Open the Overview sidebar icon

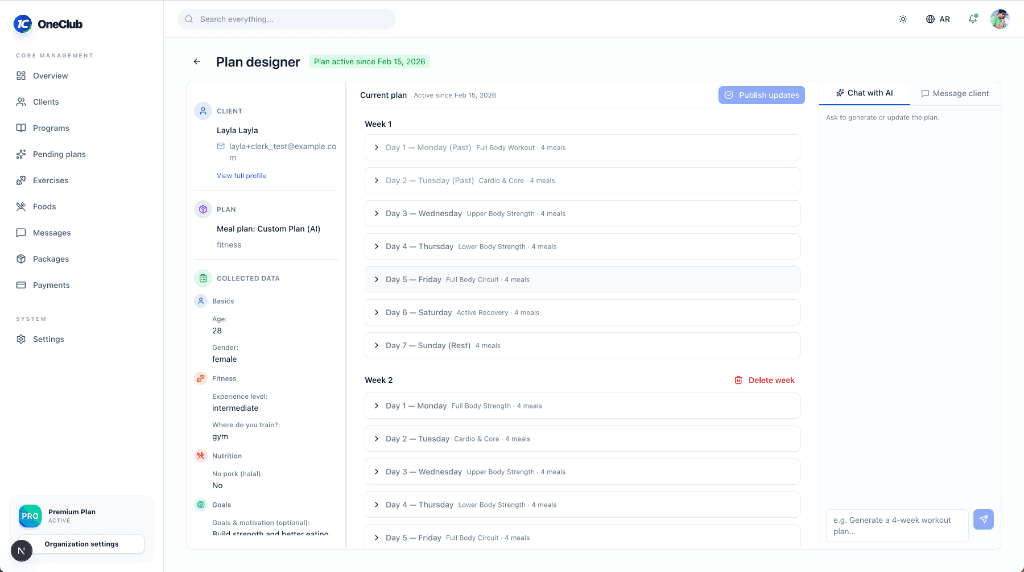(x=21, y=76)
